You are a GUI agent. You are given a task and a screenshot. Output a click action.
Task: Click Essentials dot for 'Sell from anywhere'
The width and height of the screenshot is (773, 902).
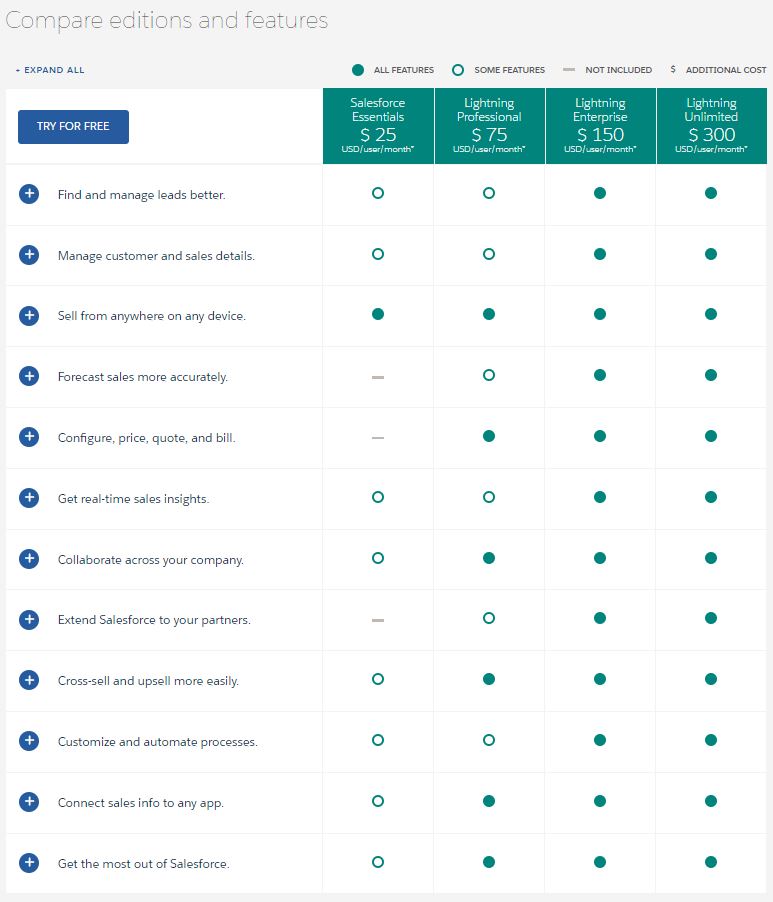click(378, 315)
